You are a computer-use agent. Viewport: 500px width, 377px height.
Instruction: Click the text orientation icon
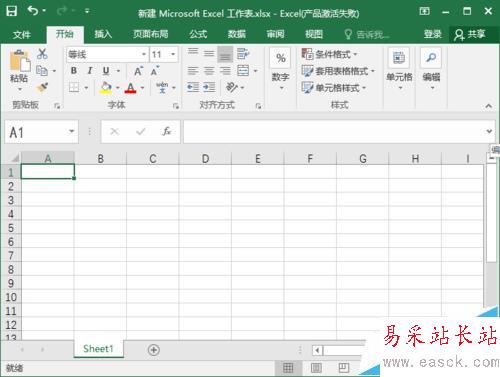(232, 87)
